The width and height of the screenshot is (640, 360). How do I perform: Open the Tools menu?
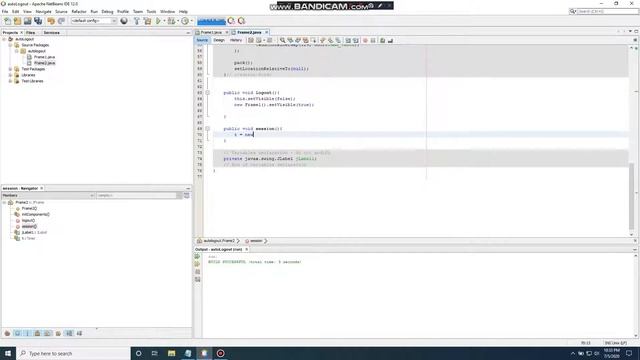[151, 11]
